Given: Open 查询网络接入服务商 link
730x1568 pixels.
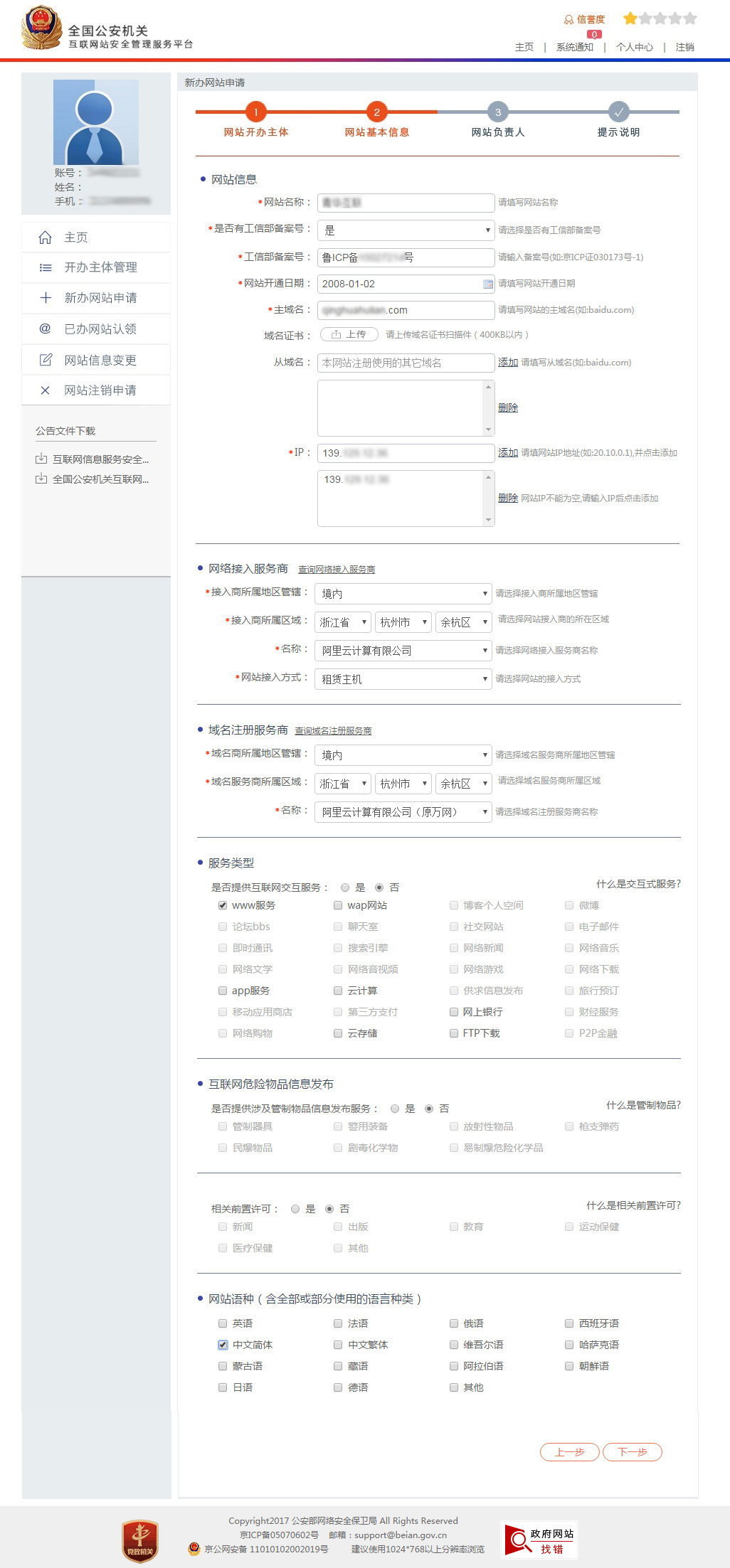Looking at the screenshot, I should pyautogui.click(x=337, y=570).
